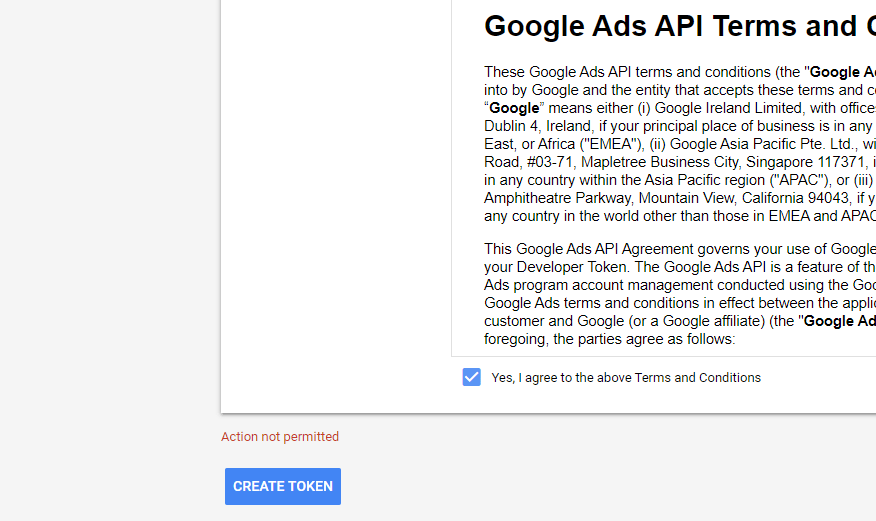
Task: Click the "Action not permitted" error message
Action: click(x=280, y=437)
